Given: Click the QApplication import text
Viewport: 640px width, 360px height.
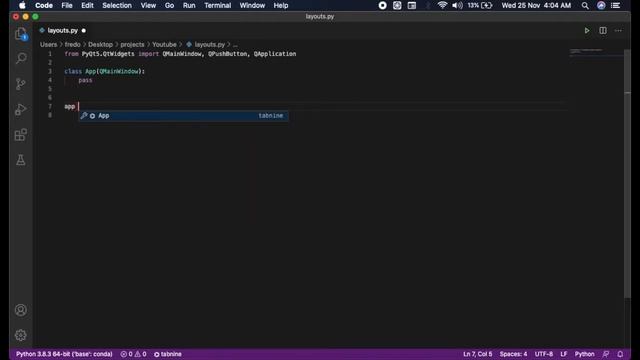Looking at the screenshot, I should point(275,54).
